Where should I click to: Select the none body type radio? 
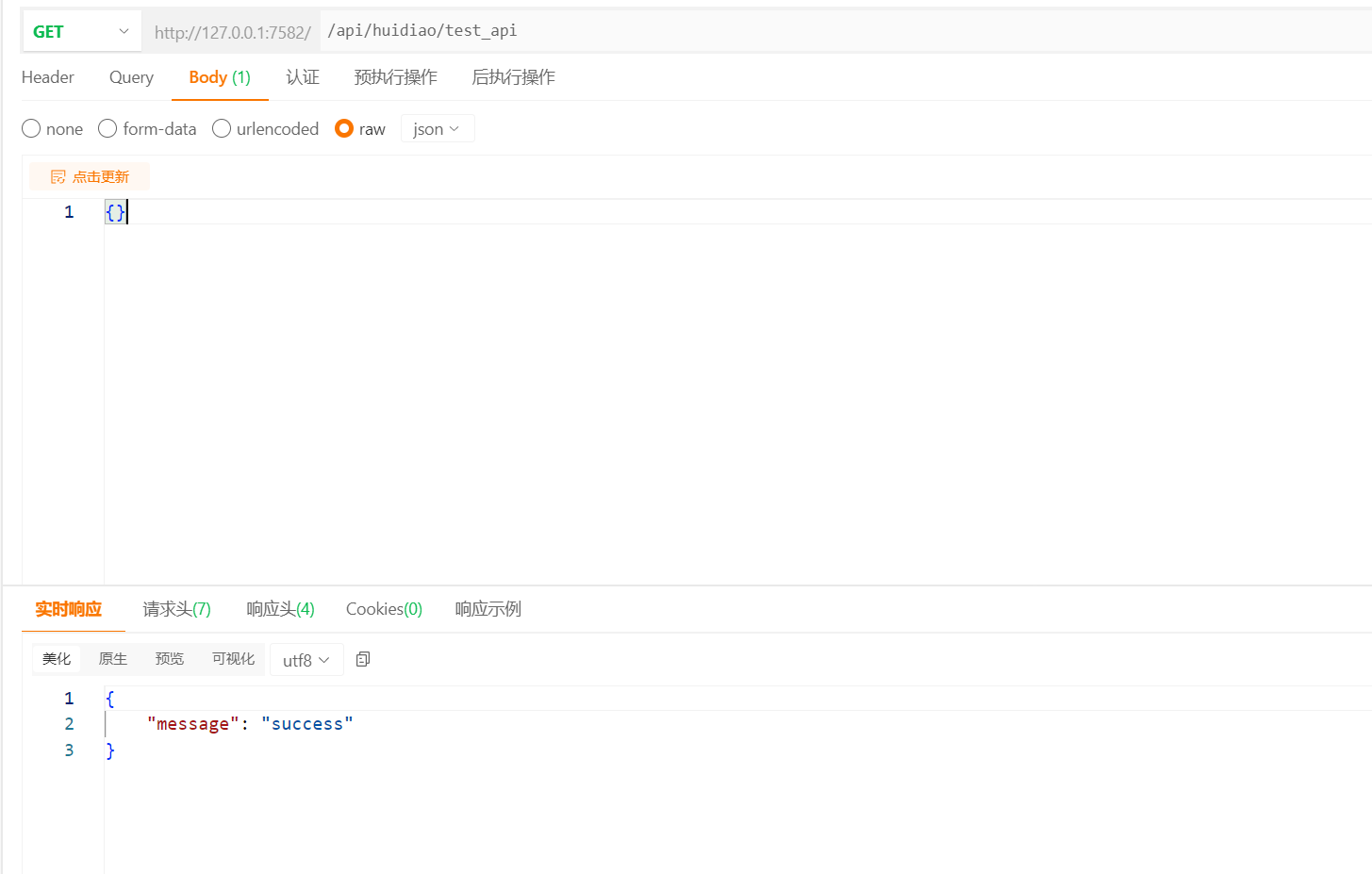[31, 128]
